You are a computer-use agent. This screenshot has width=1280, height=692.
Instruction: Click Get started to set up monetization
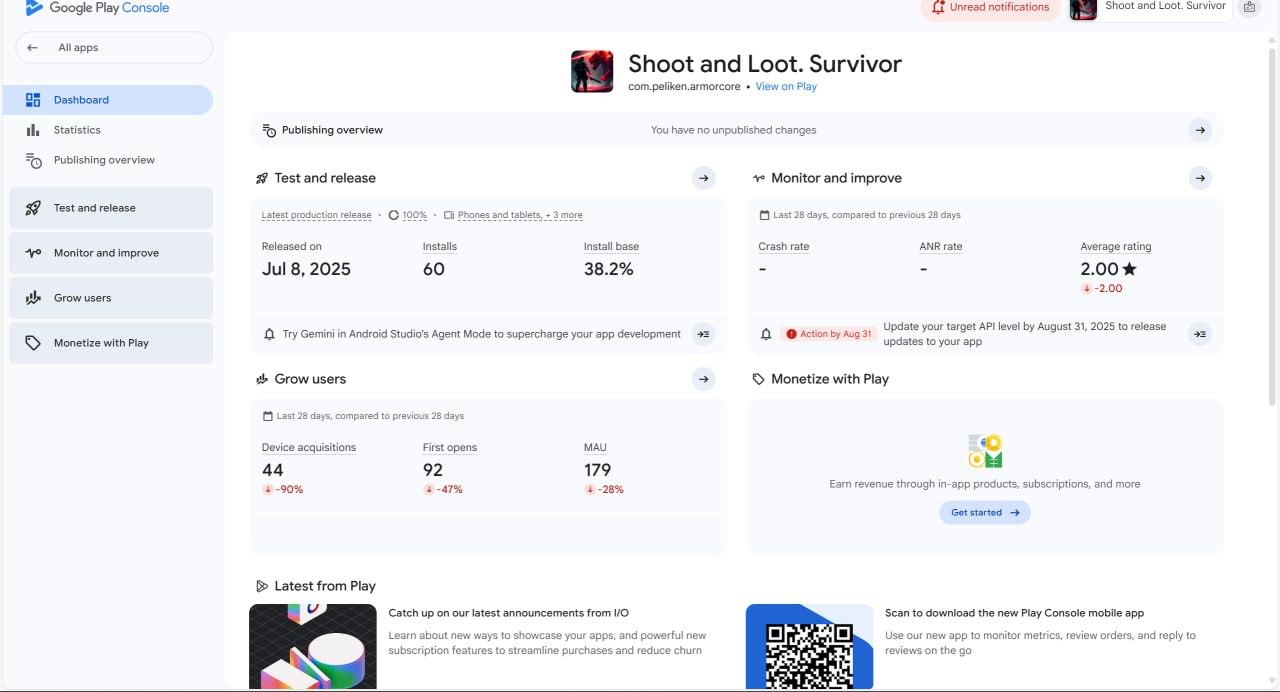984,512
